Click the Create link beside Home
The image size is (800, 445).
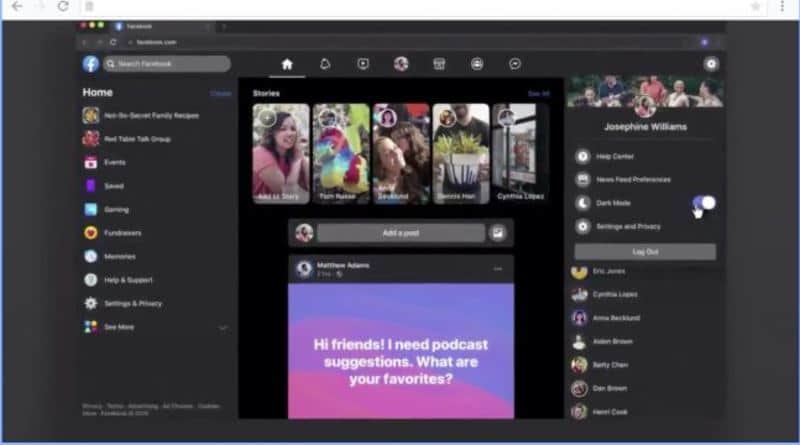click(221, 93)
